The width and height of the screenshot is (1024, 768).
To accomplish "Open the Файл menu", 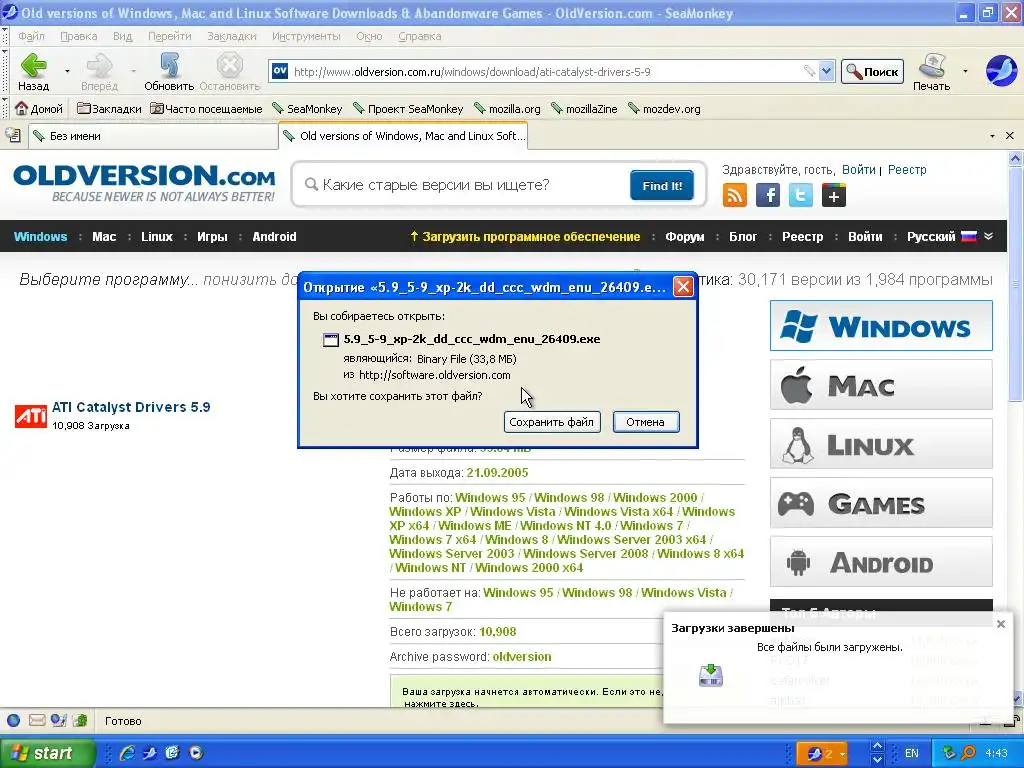I will tap(31, 36).
